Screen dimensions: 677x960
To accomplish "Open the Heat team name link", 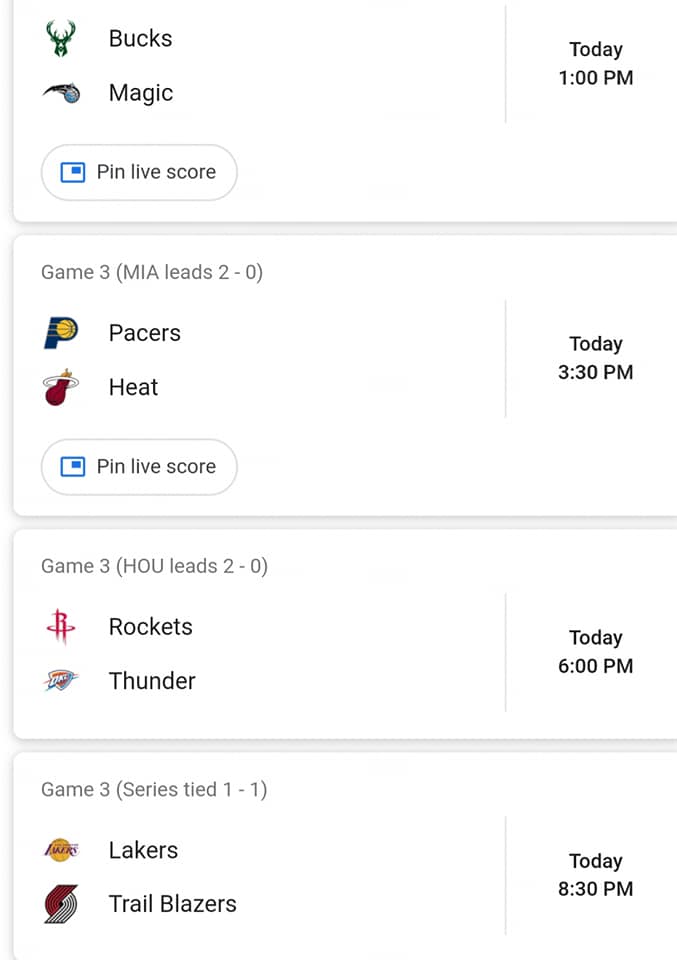I will (133, 387).
